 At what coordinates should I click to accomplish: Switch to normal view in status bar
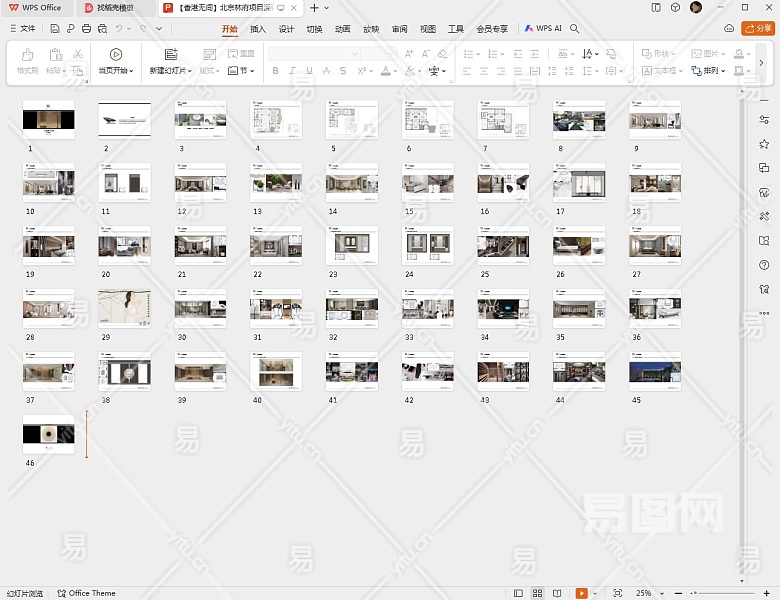[x=518, y=593]
